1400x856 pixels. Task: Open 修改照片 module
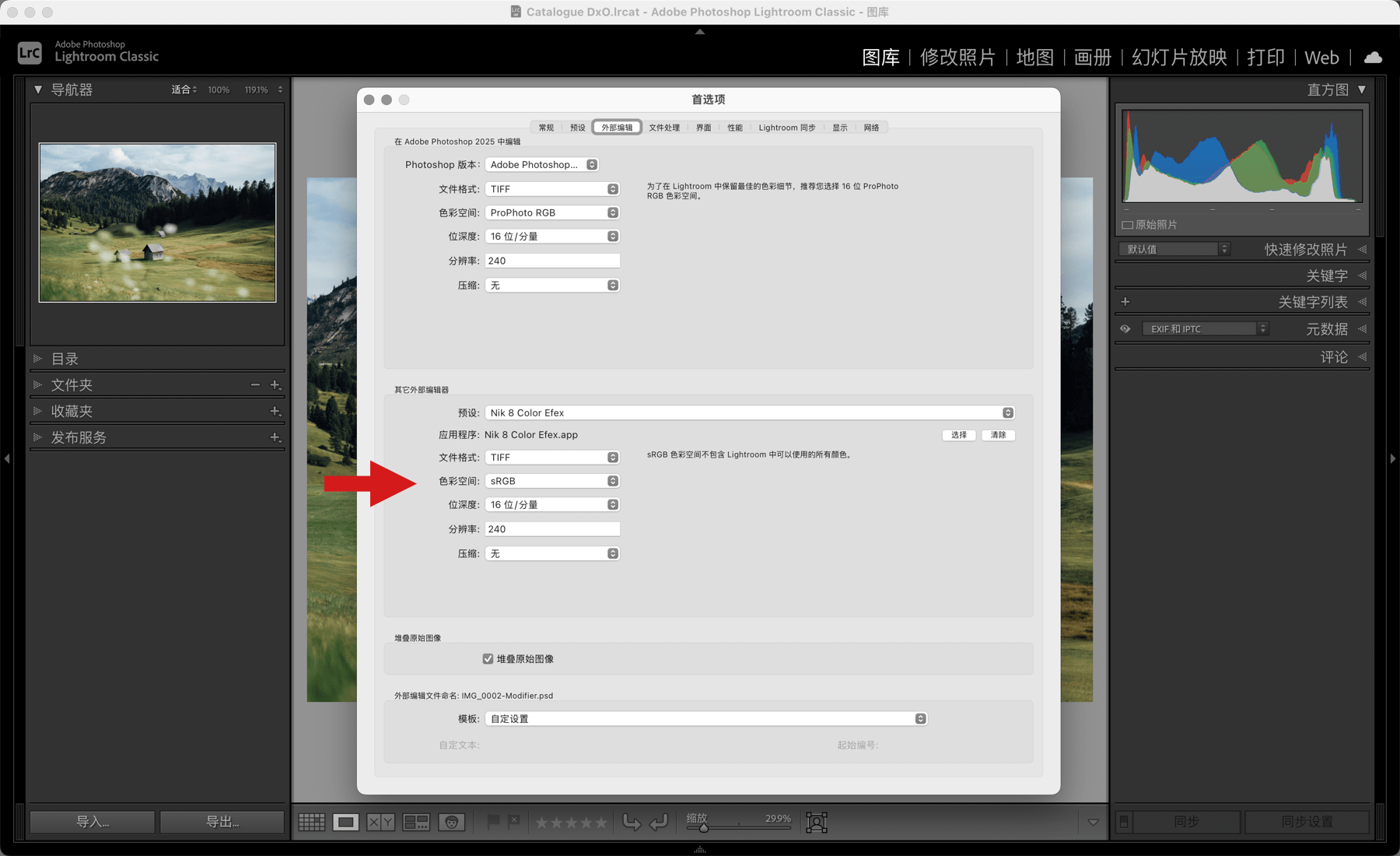[957, 58]
